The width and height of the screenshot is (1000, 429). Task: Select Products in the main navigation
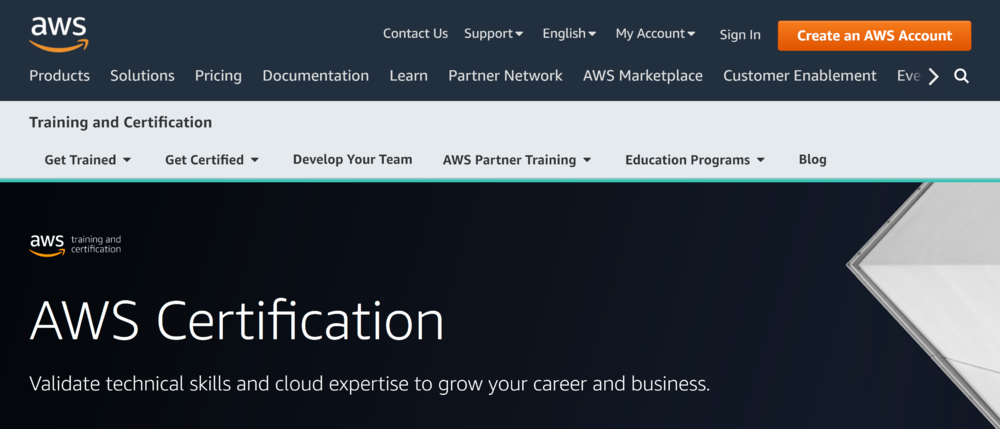tap(59, 76)
